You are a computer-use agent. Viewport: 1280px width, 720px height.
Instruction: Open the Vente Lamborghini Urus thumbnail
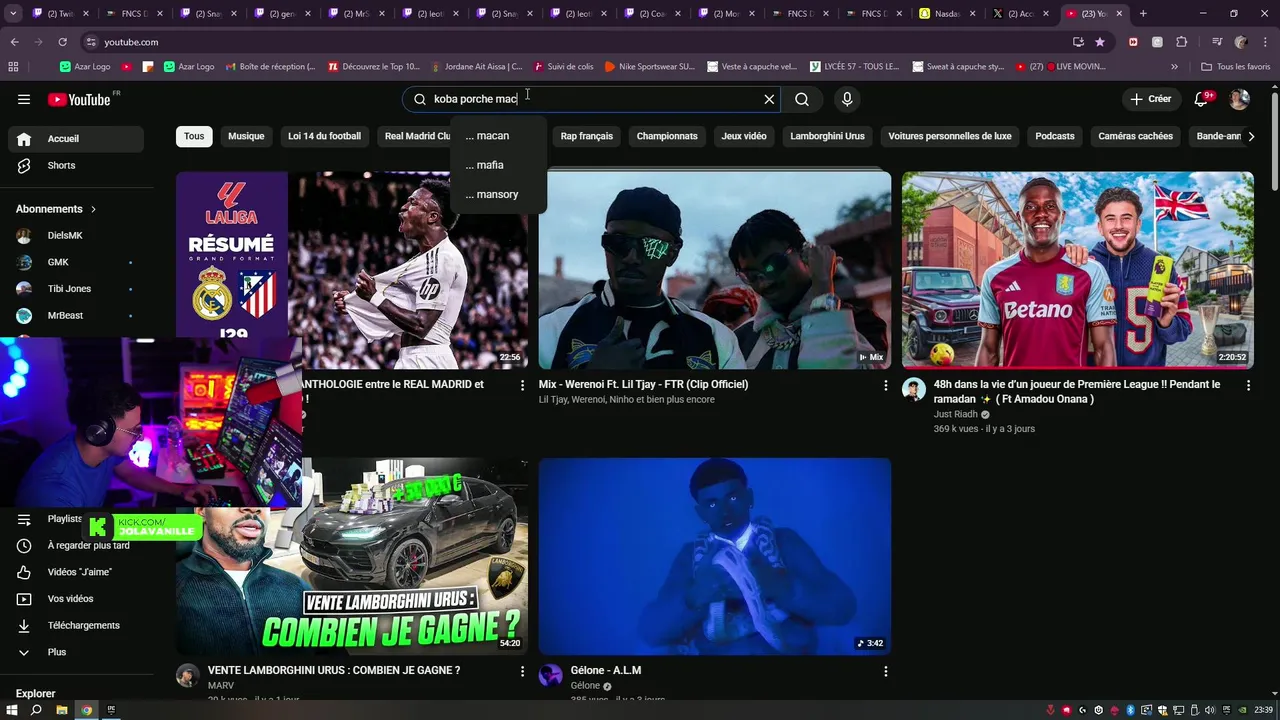(352, 556)
